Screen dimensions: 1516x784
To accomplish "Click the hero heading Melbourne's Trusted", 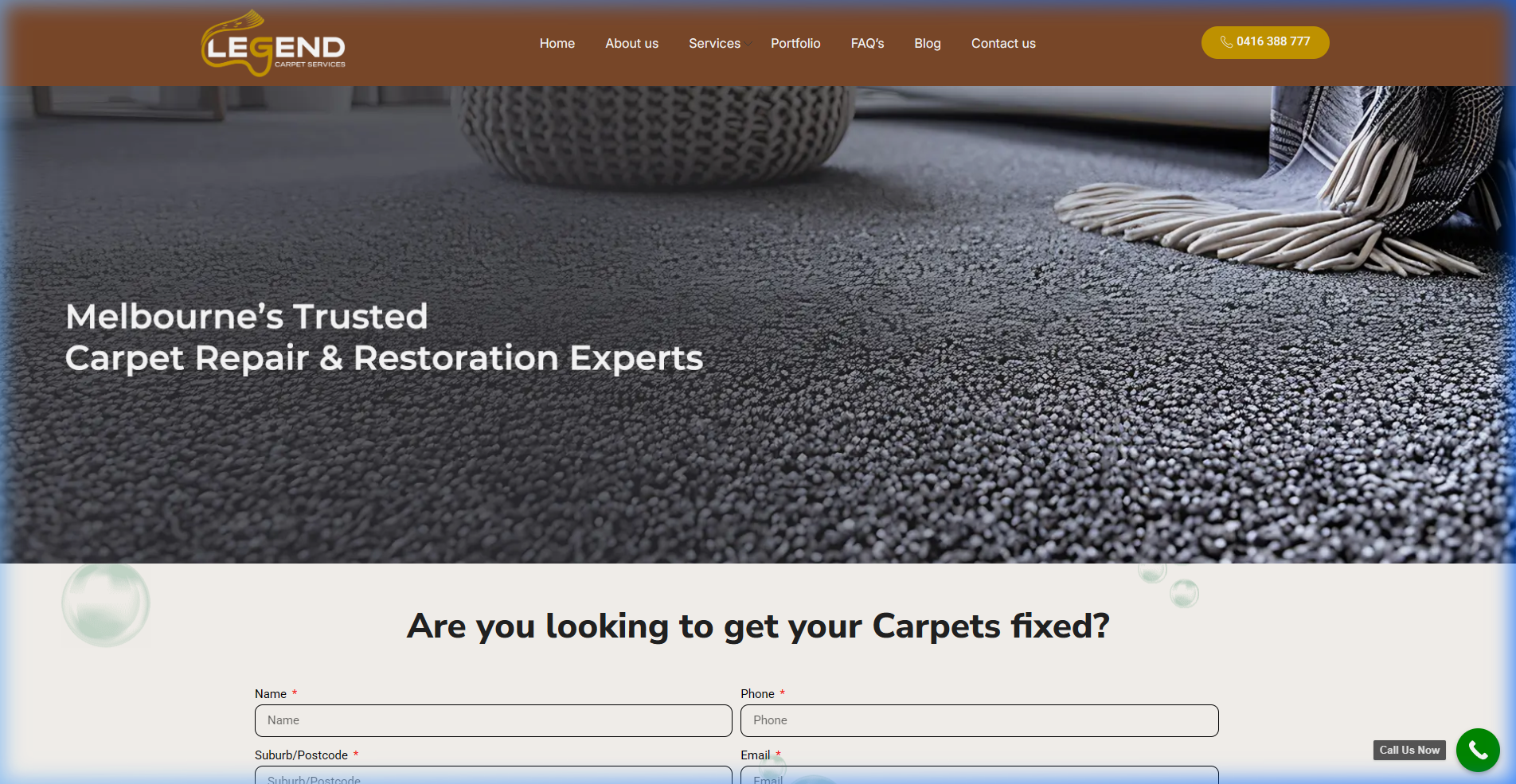I will point(246,317).
